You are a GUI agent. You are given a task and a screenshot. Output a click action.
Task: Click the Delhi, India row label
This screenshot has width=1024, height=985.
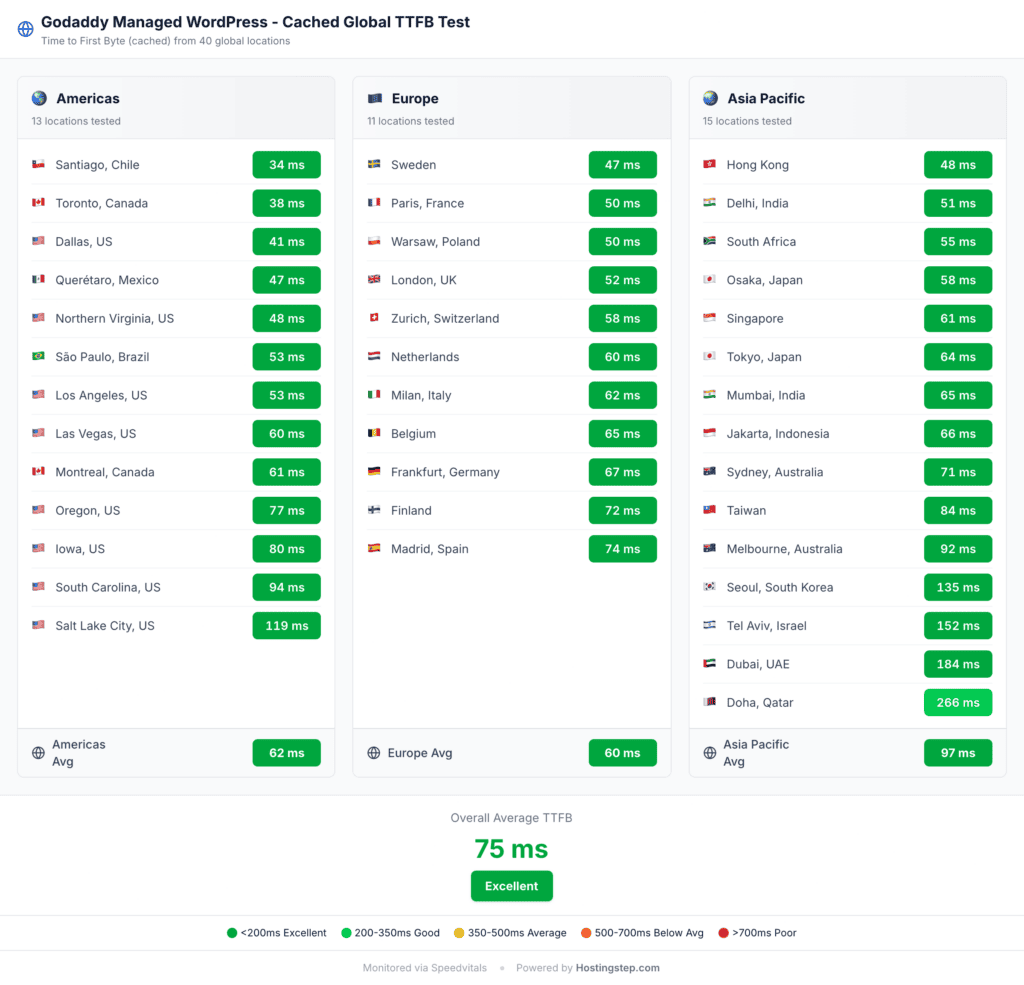click(758, 203)
